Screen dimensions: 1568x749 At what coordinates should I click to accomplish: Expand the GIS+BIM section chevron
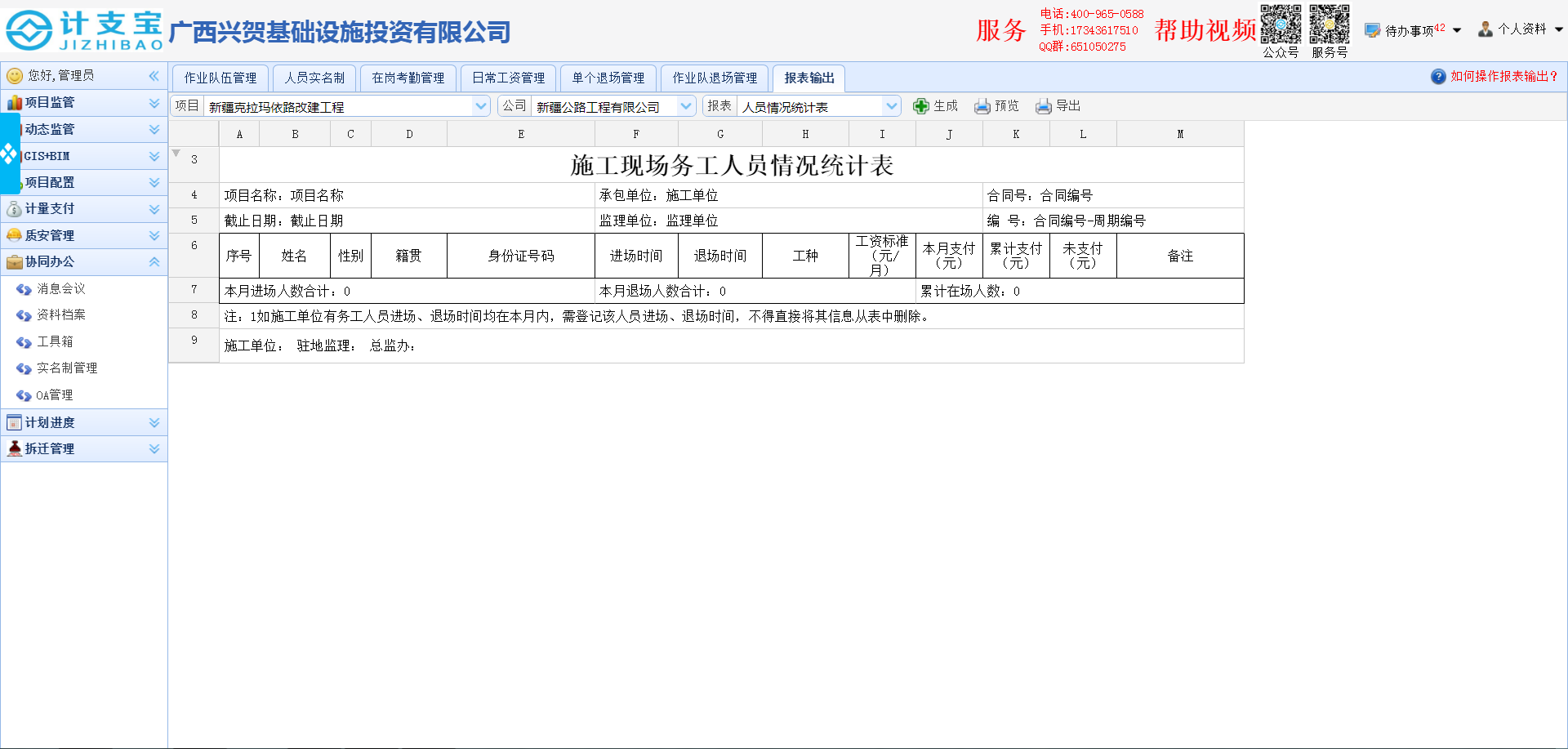click(x=154, y=156)
